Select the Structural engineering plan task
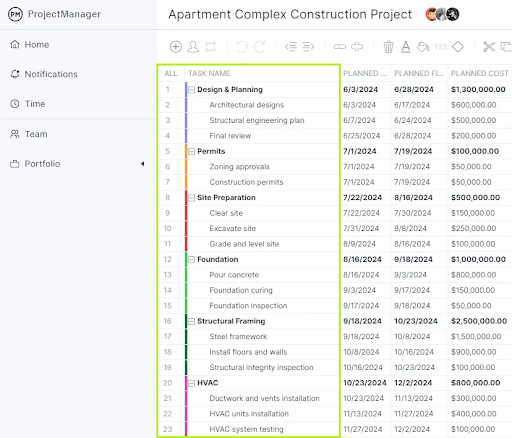The image size is (512, 438). 257,120
